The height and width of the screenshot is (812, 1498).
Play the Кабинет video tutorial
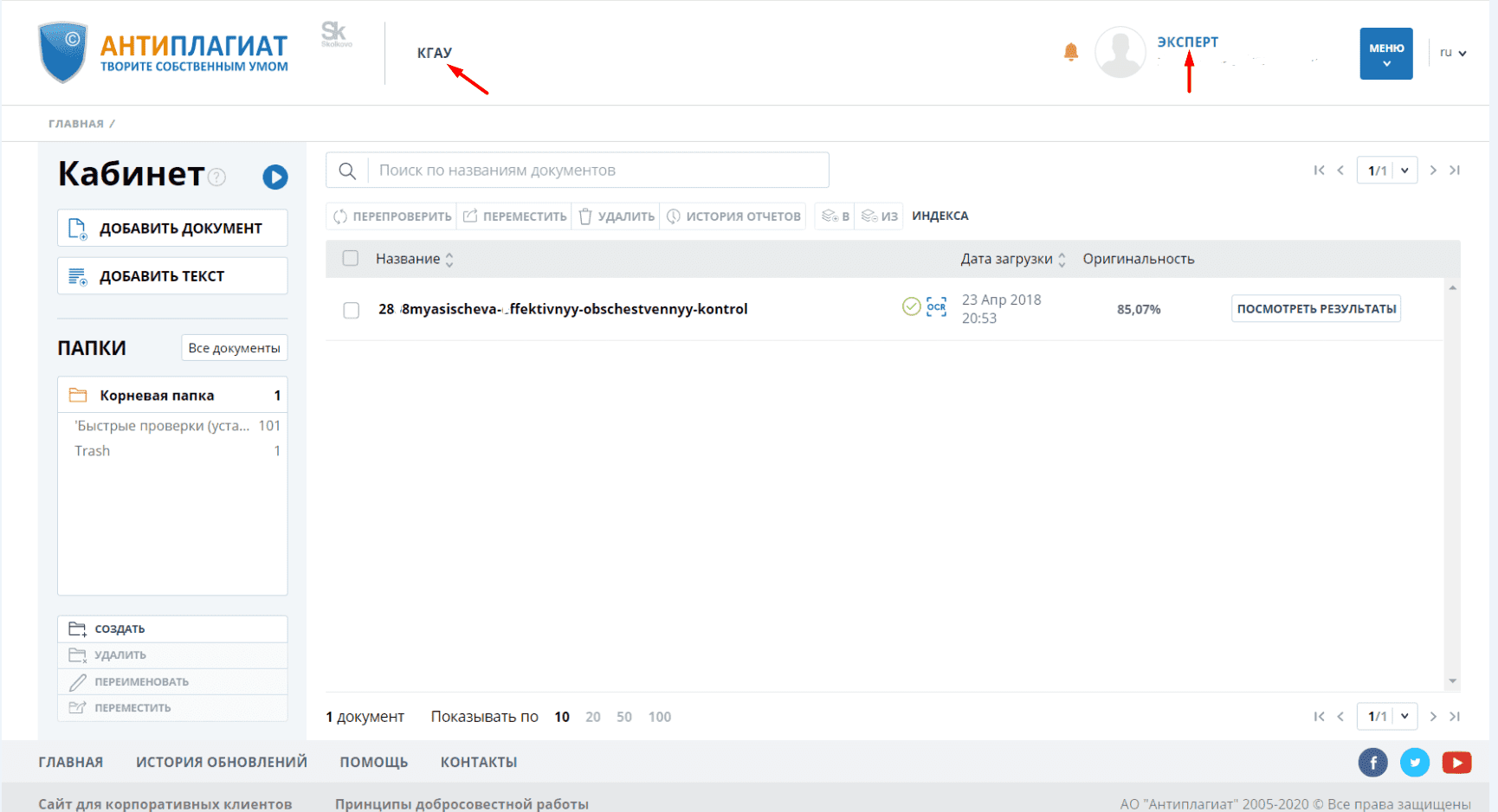coord(275,177)
